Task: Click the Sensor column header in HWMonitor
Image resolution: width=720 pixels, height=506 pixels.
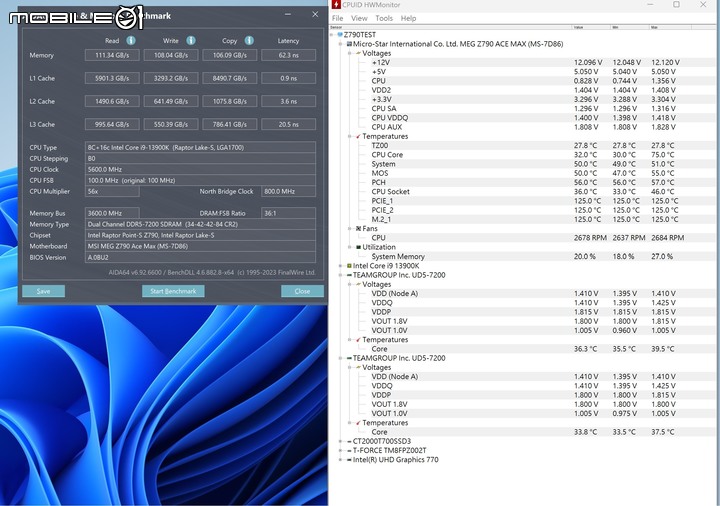Action: coord(451,28)
